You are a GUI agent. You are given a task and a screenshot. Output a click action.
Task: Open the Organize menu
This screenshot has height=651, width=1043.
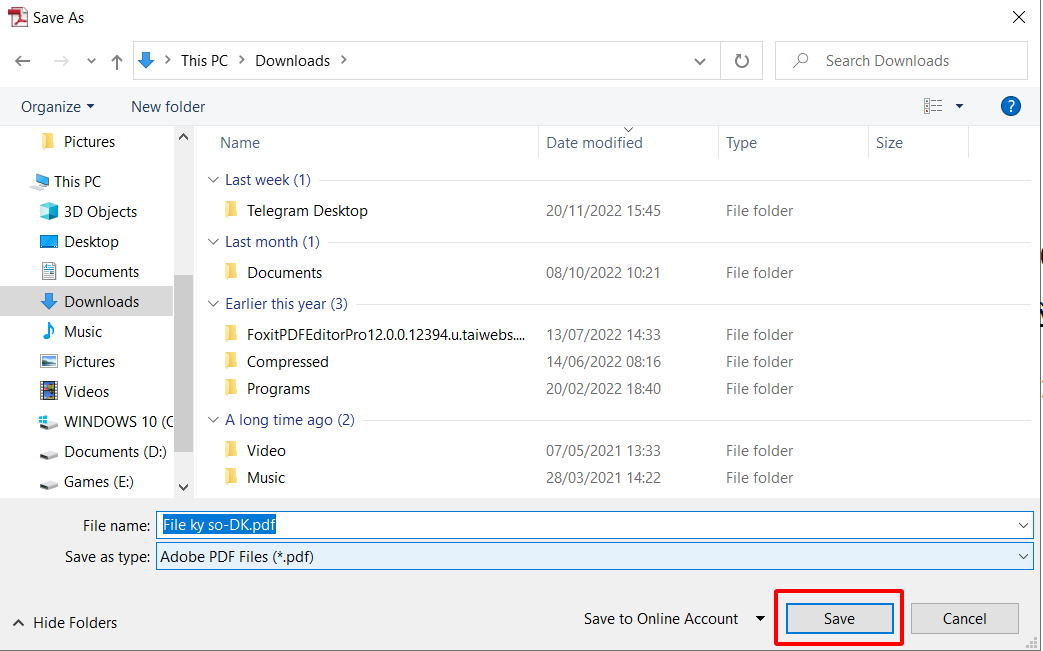tap(57, 106)
